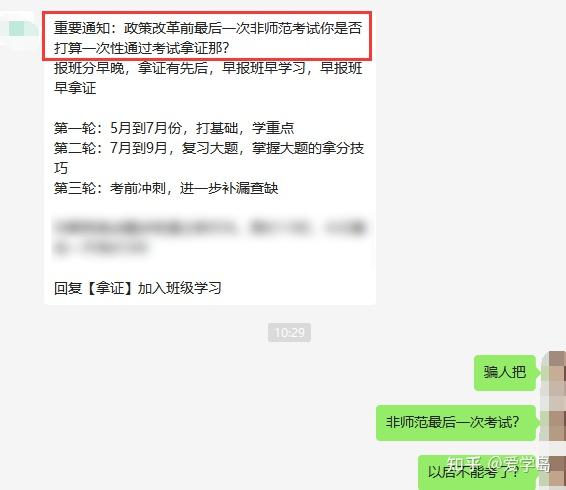Open the avatar beside 以后不能考了?
The height and width of the screenshot is (490, 566).
pyautogui.click(x=556, y=472)
